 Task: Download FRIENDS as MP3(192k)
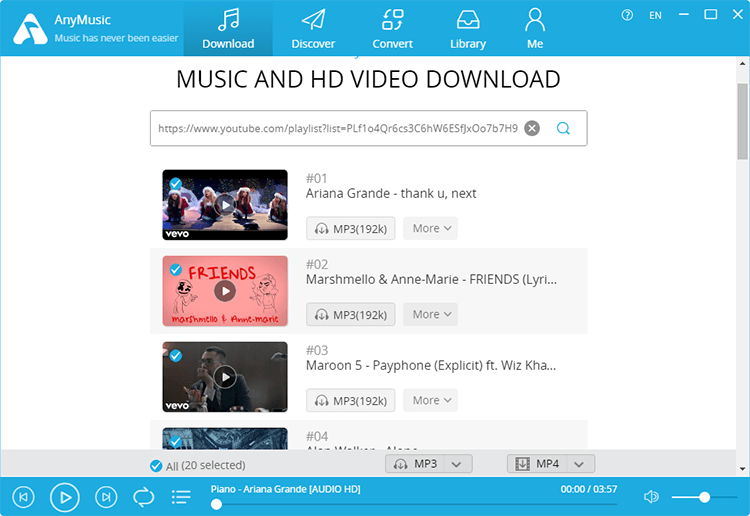click(351, 315)
